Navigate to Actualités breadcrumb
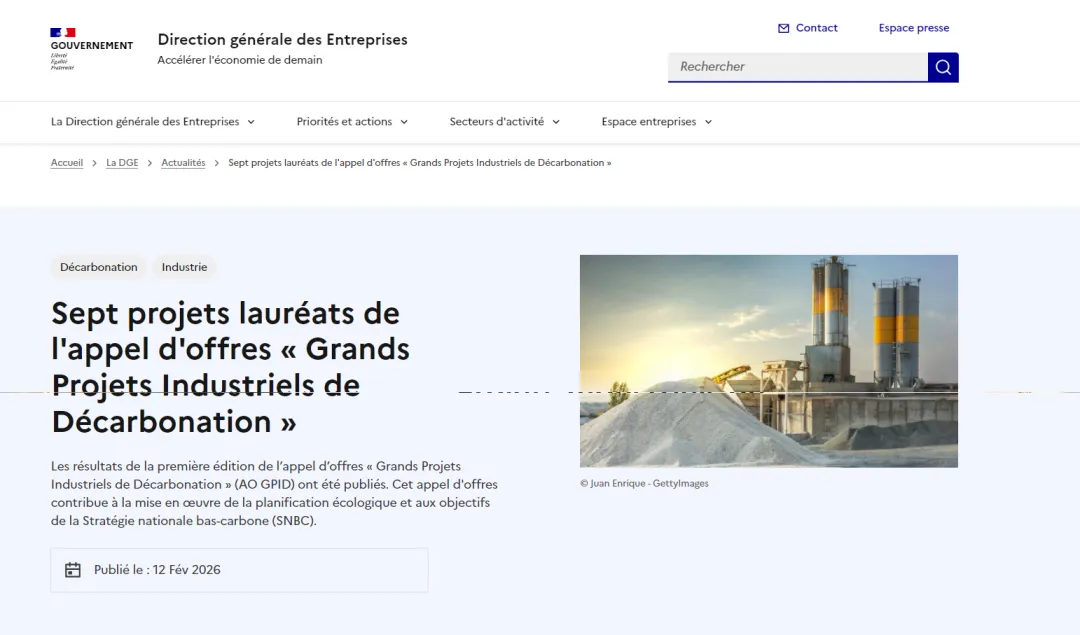Screen dimensions: 1080x635 point(183,163)
